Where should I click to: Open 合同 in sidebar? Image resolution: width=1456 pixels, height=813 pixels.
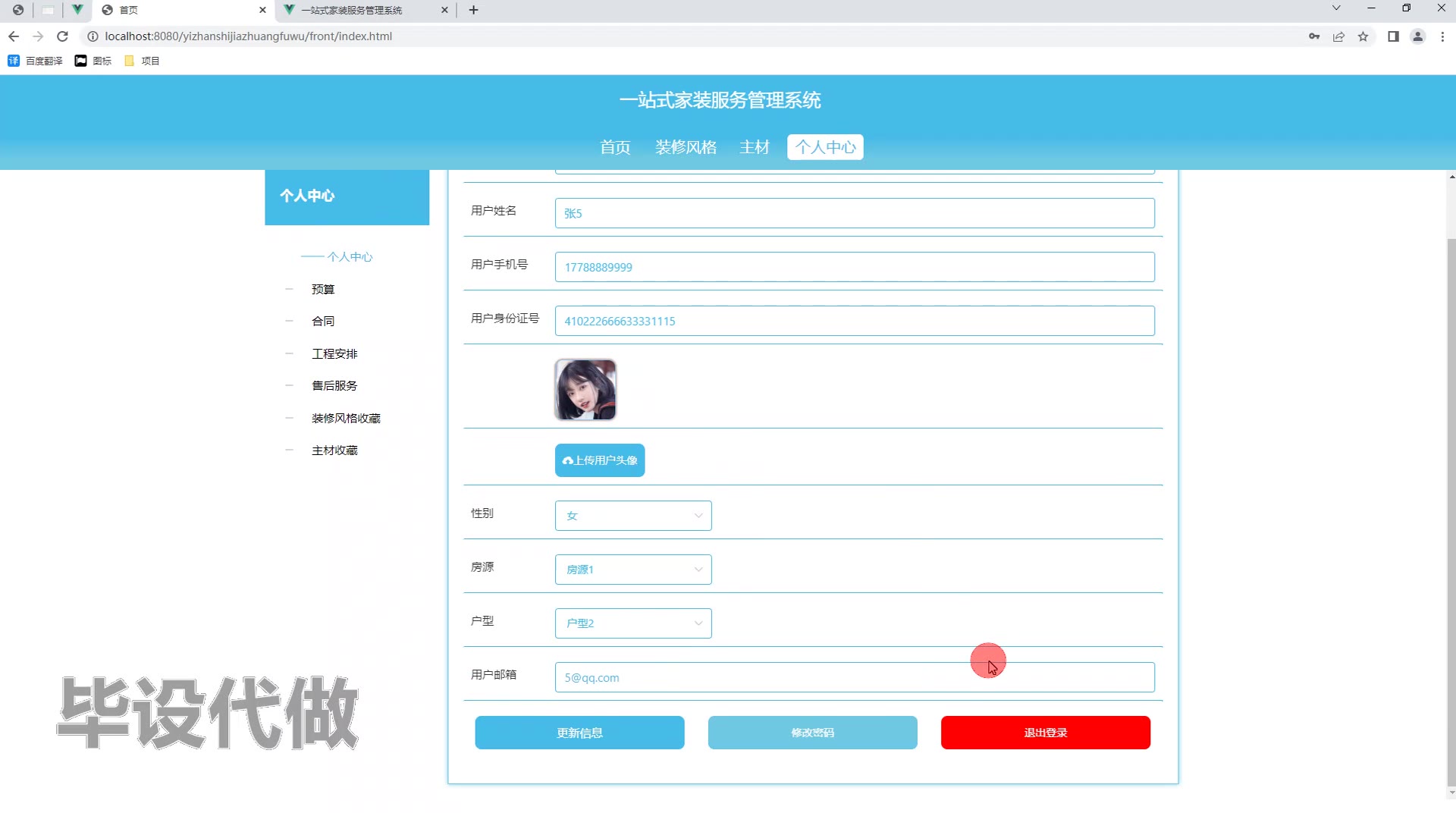(x=323, y=321)
